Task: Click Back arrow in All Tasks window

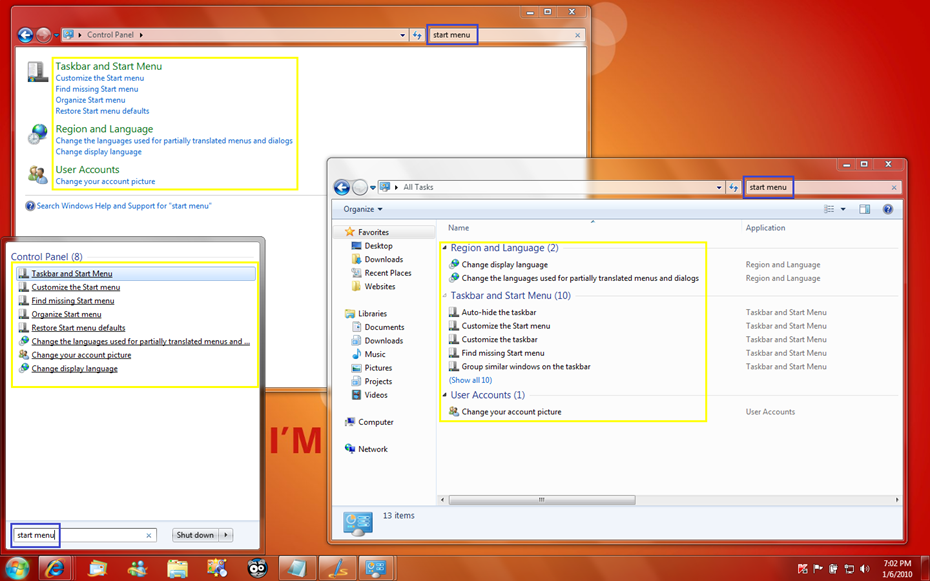Action: pos(342,187)
